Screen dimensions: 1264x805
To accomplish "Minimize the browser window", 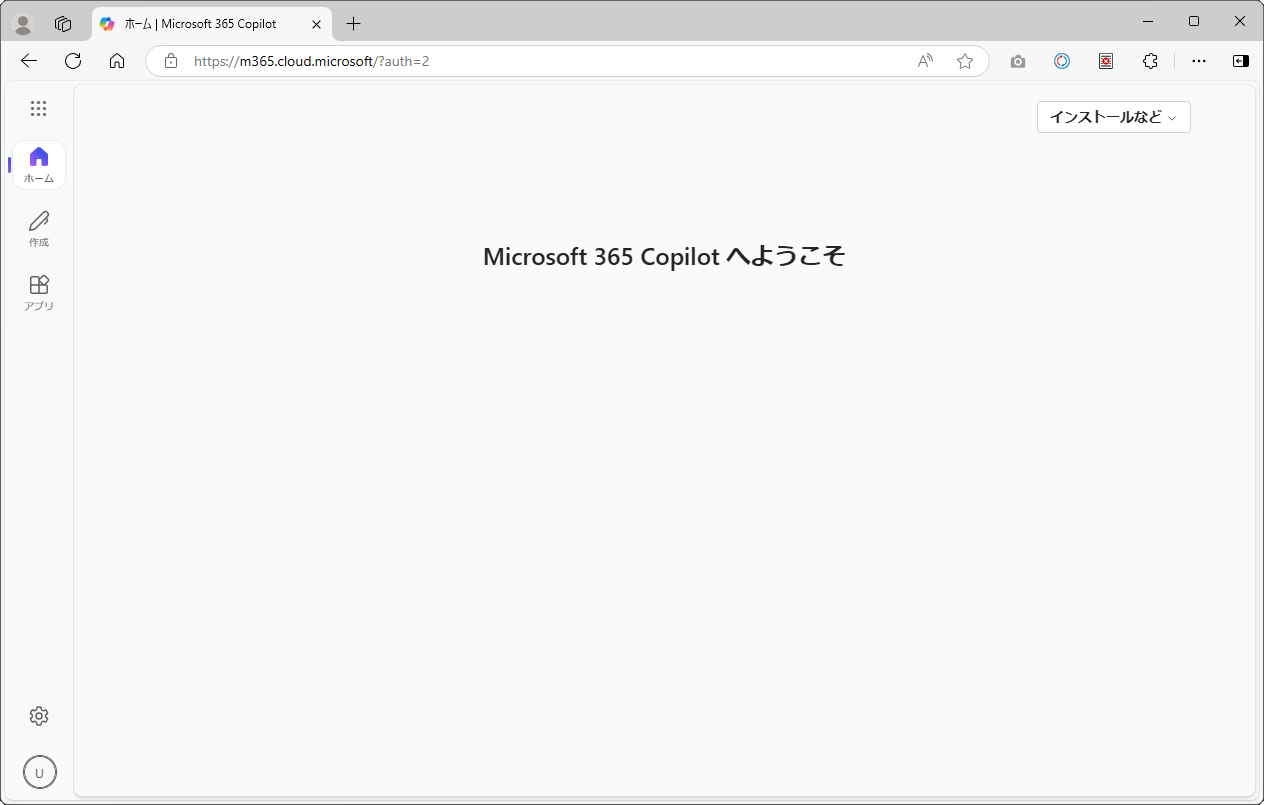I will (1148, 21).
